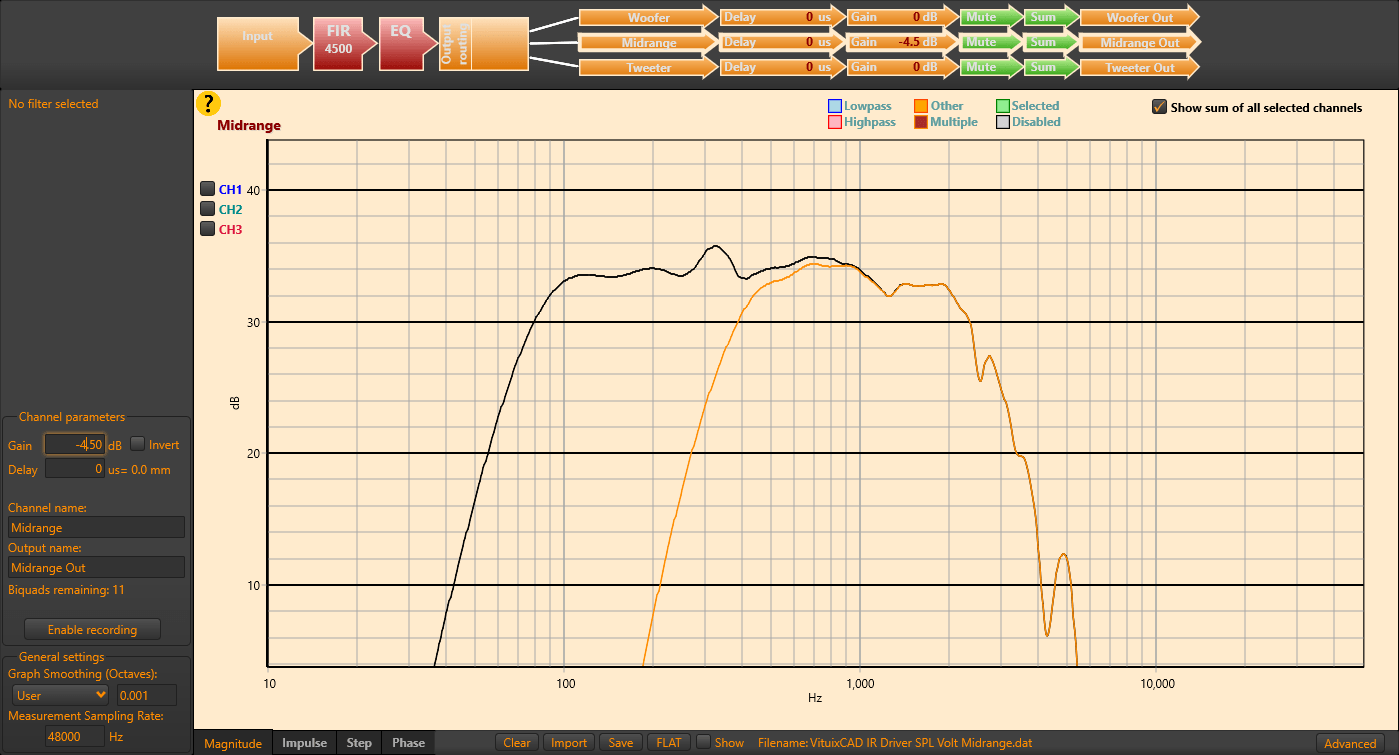
Task: Click the Disabled gray legend swatch
Action: [x=1003, y=122]
